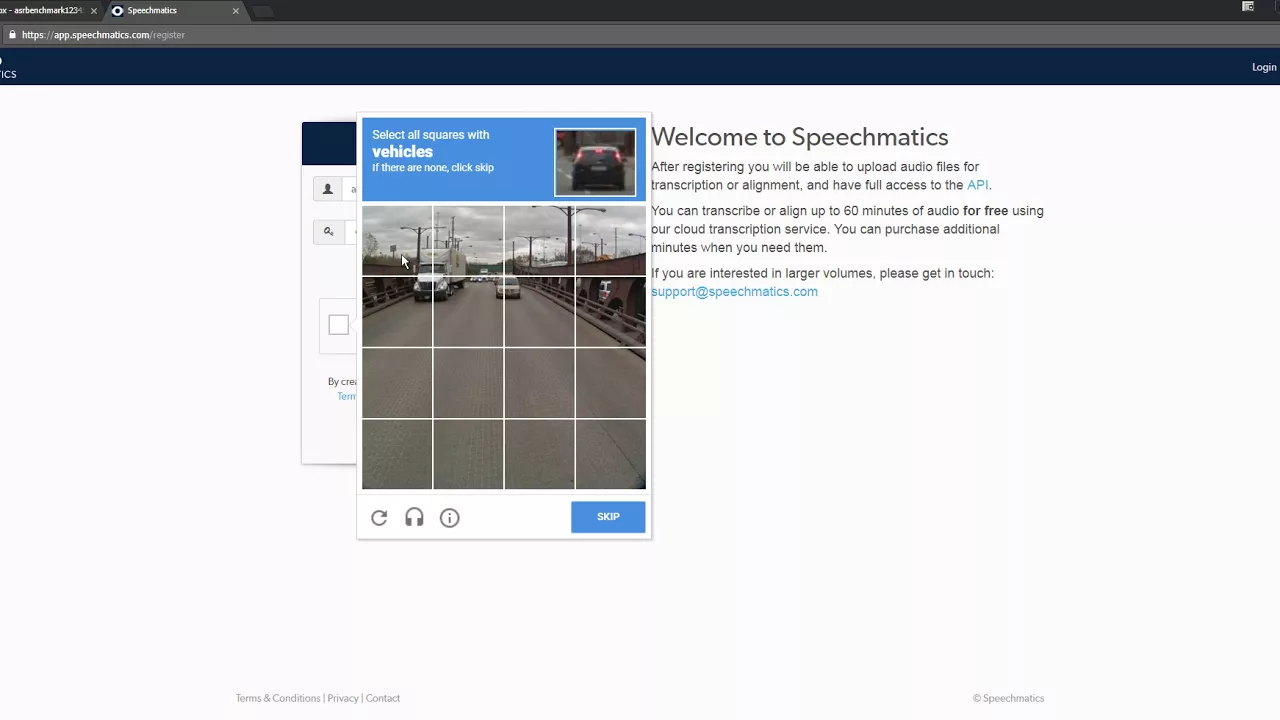Switch to the audio challenge headphones icon
Viewport: 1280px width, 720px height.
point(414,517)
